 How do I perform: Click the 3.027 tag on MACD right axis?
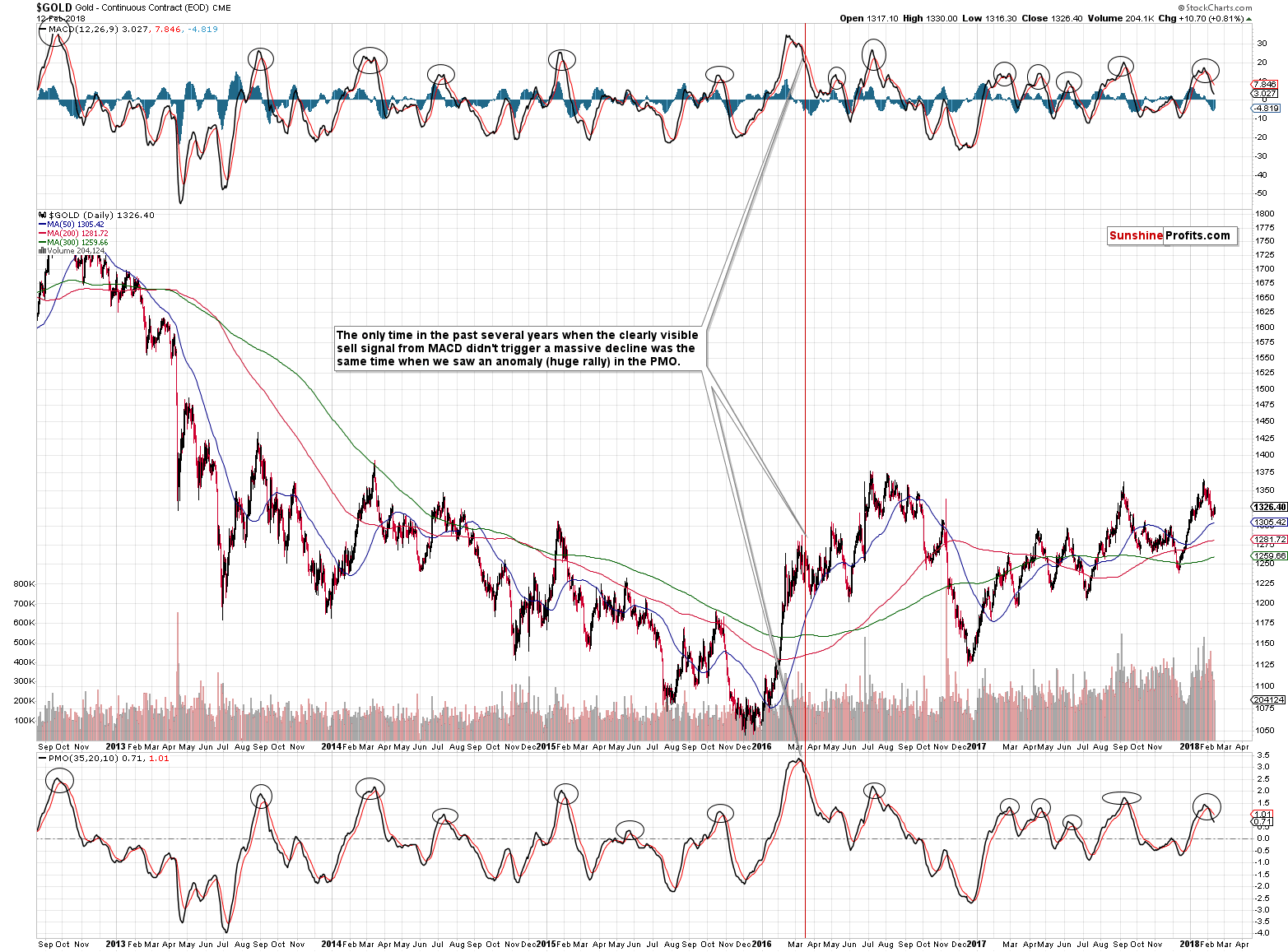pos(1265,94)
